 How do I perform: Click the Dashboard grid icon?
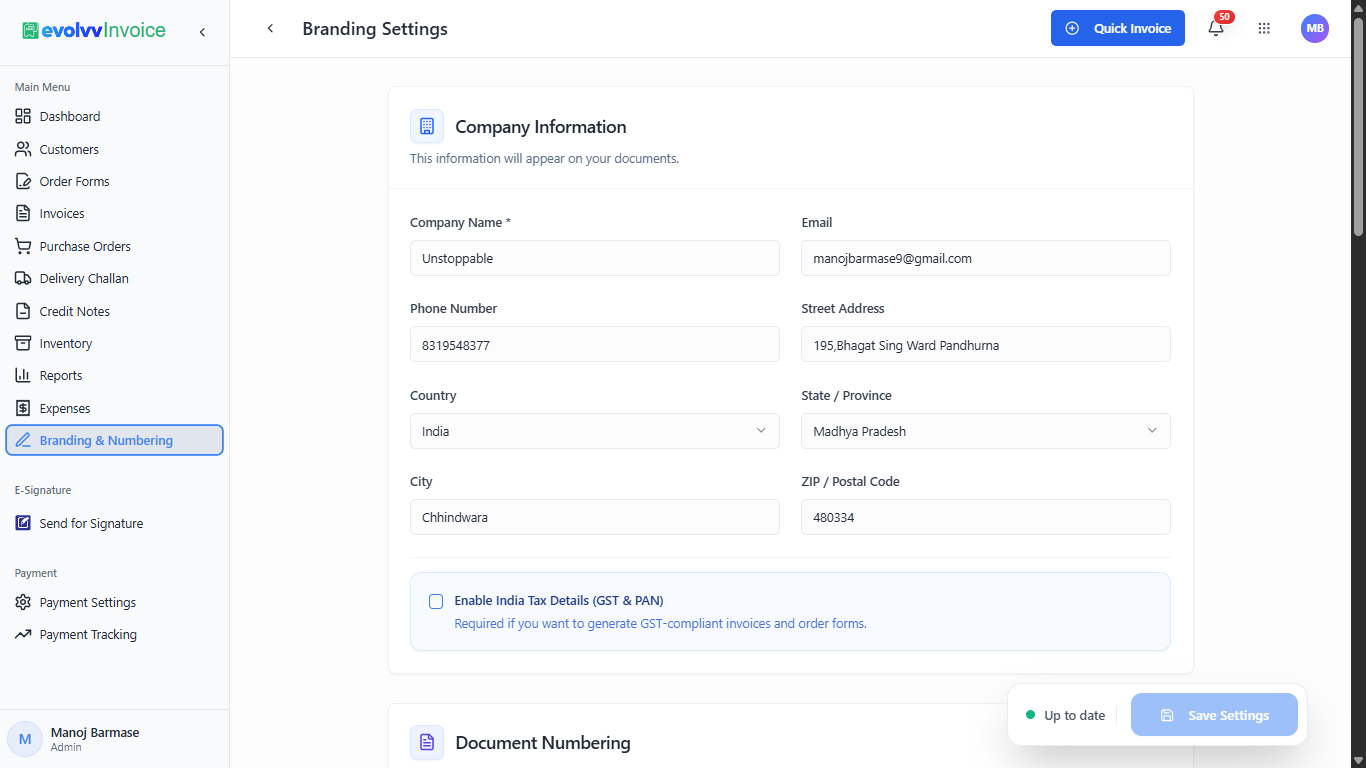[x=23, y=116]
